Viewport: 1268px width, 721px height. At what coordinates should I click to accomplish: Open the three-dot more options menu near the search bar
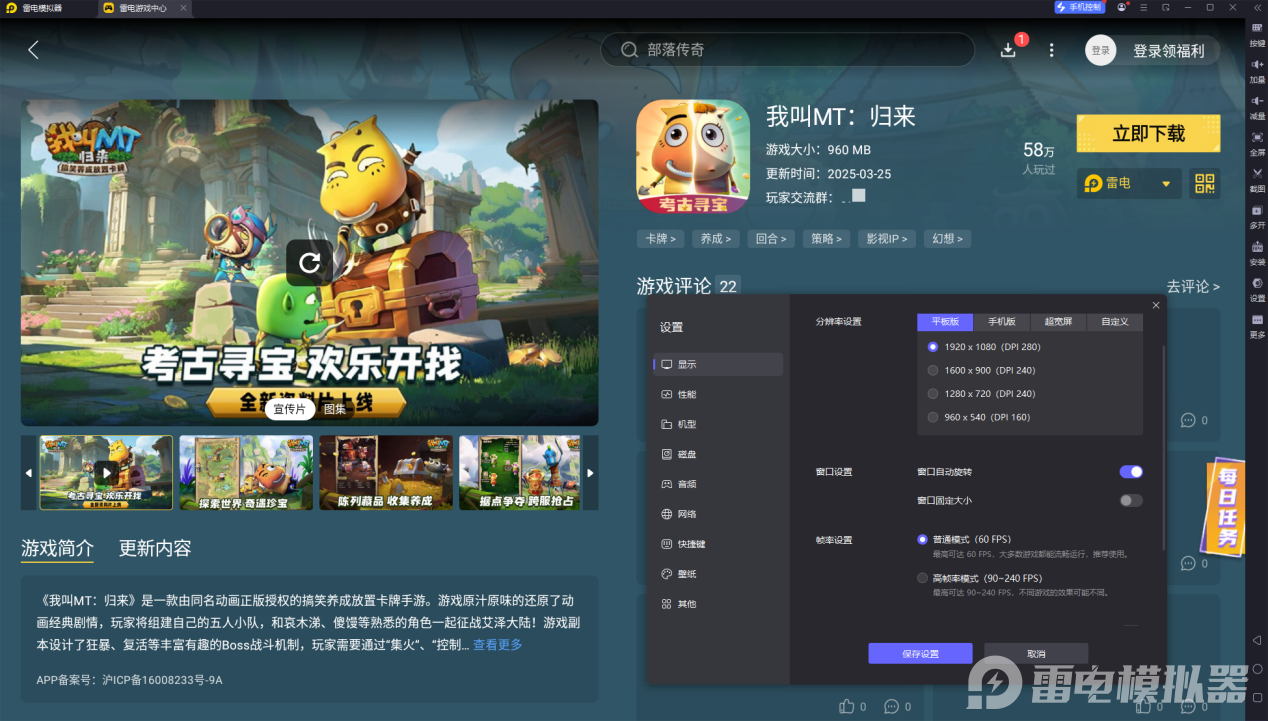[x=1051, y=48]
